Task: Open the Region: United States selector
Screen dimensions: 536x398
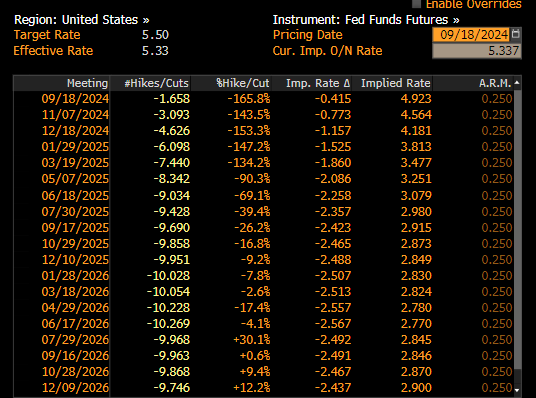Action: coord(82,19)
